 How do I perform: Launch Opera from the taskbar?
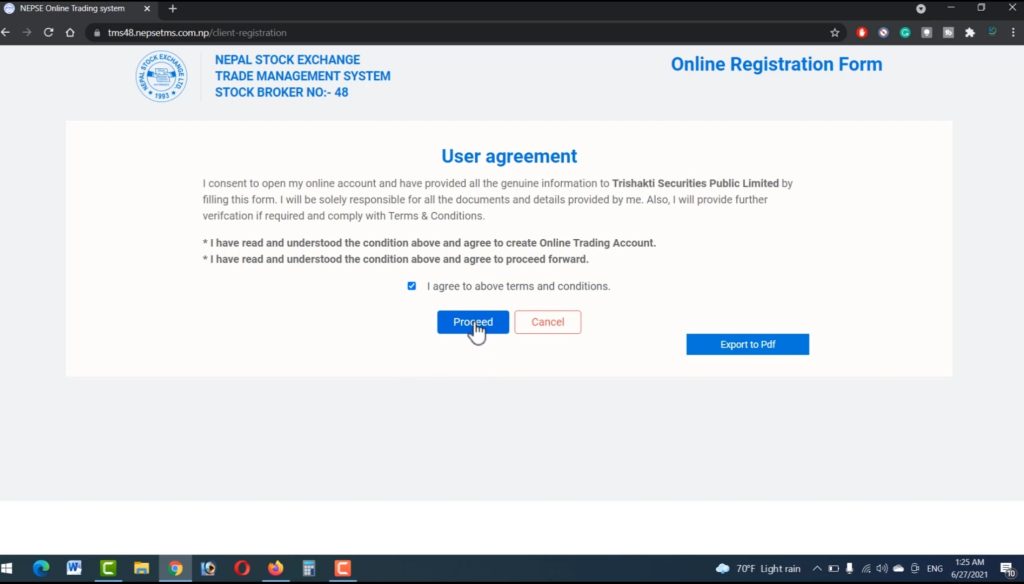point(242,568)
